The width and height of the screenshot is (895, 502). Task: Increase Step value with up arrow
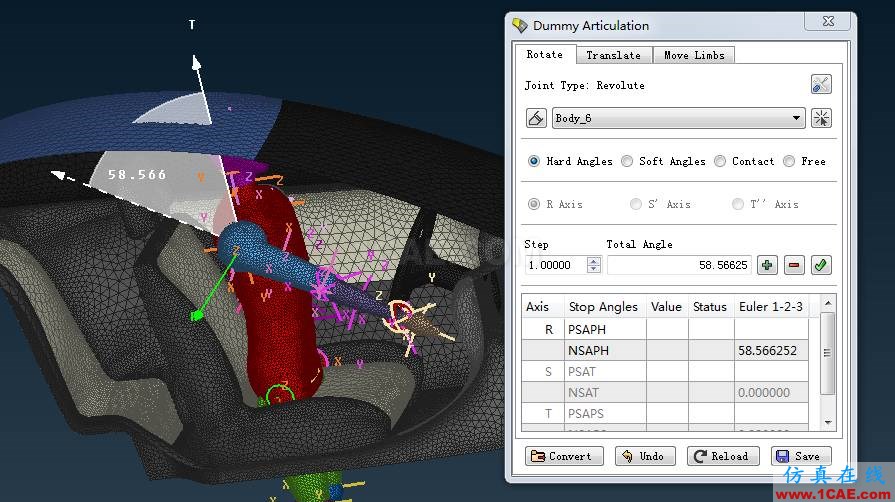click(594, 261)
